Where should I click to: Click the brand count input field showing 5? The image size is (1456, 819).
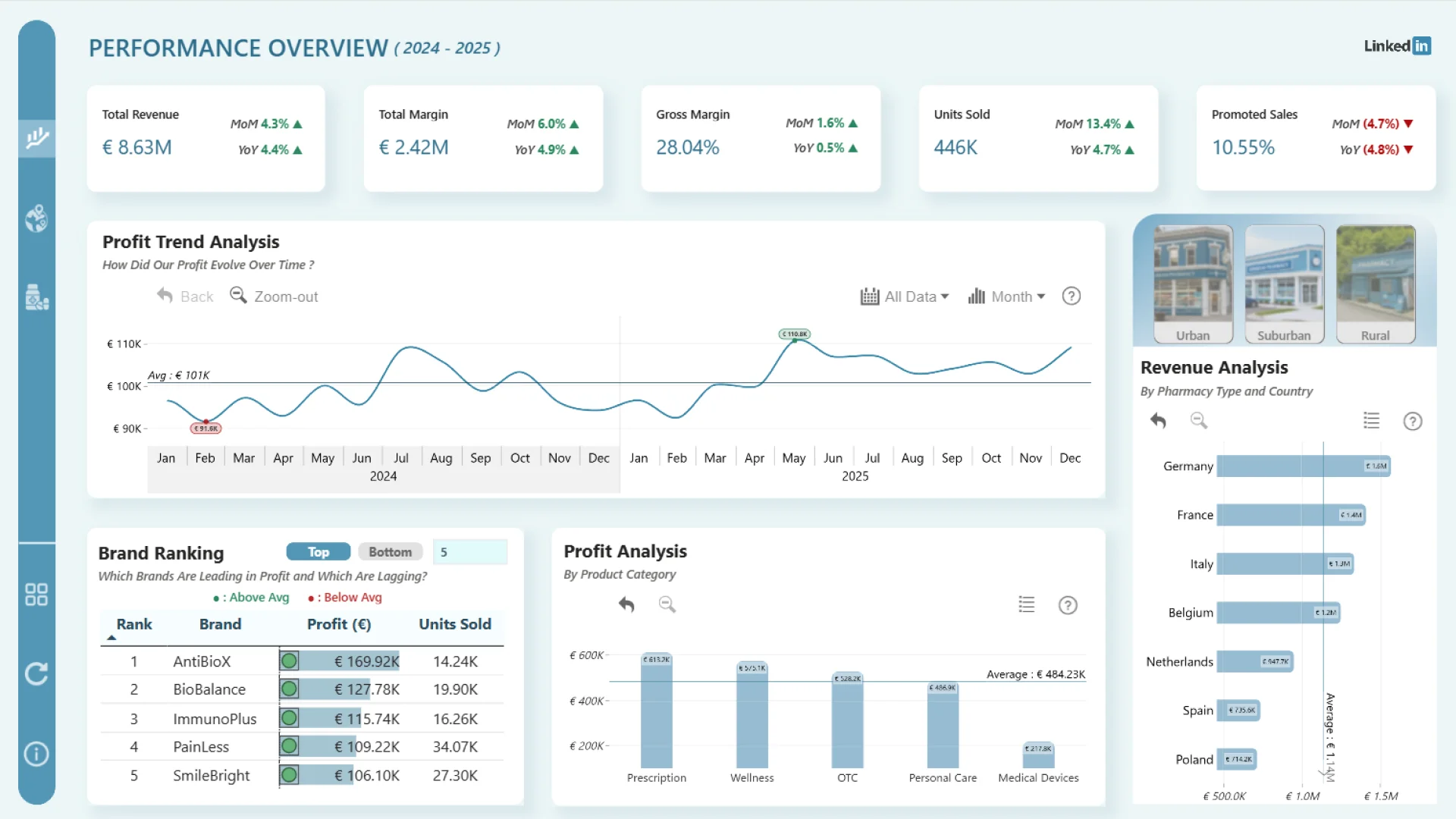click(x=469, y=552)
